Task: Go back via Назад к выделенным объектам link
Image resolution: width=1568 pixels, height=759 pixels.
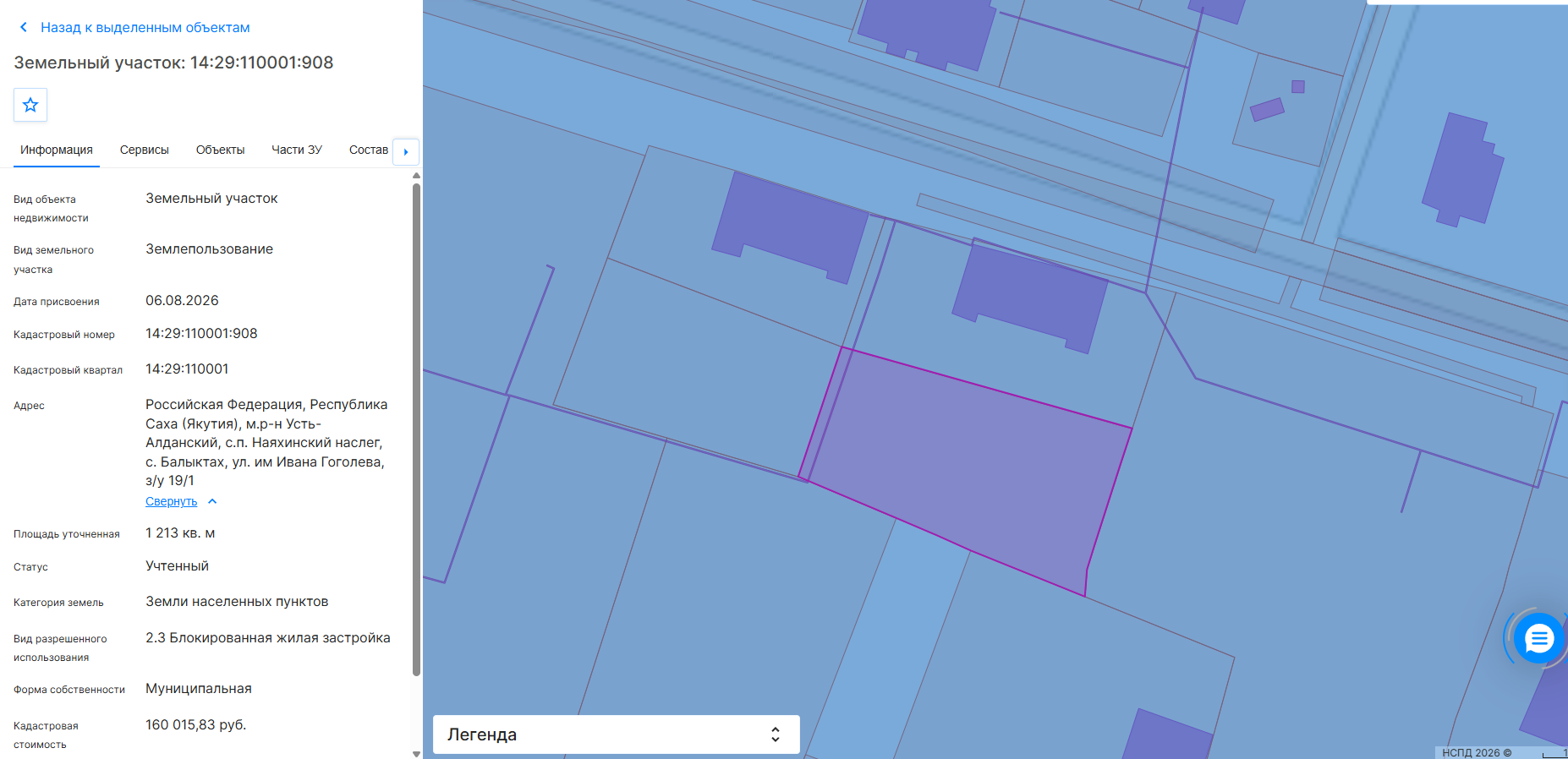Action: click(145, 27)
